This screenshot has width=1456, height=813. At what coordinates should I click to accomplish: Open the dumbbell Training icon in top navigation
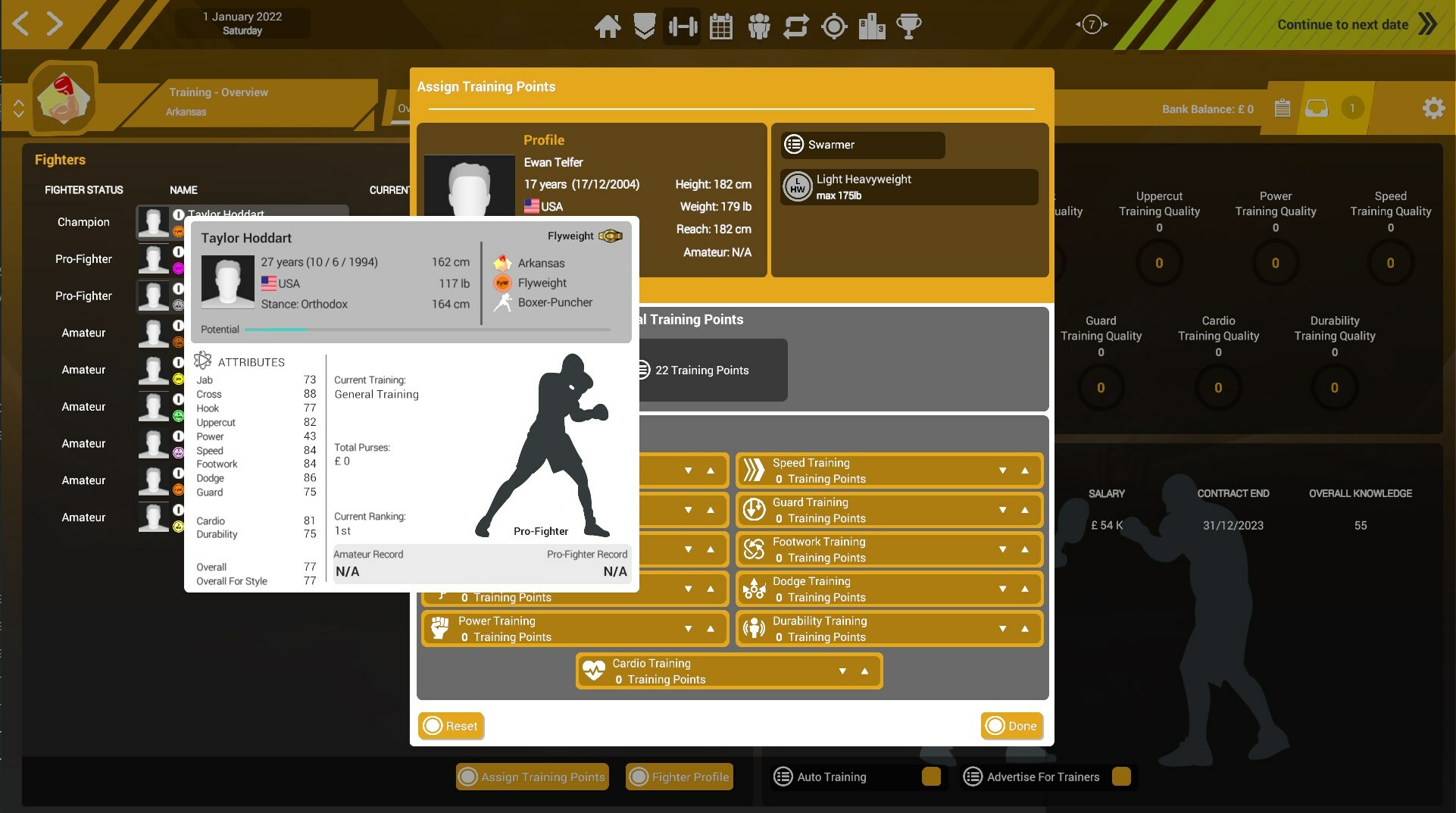click(x=683, y=27)
